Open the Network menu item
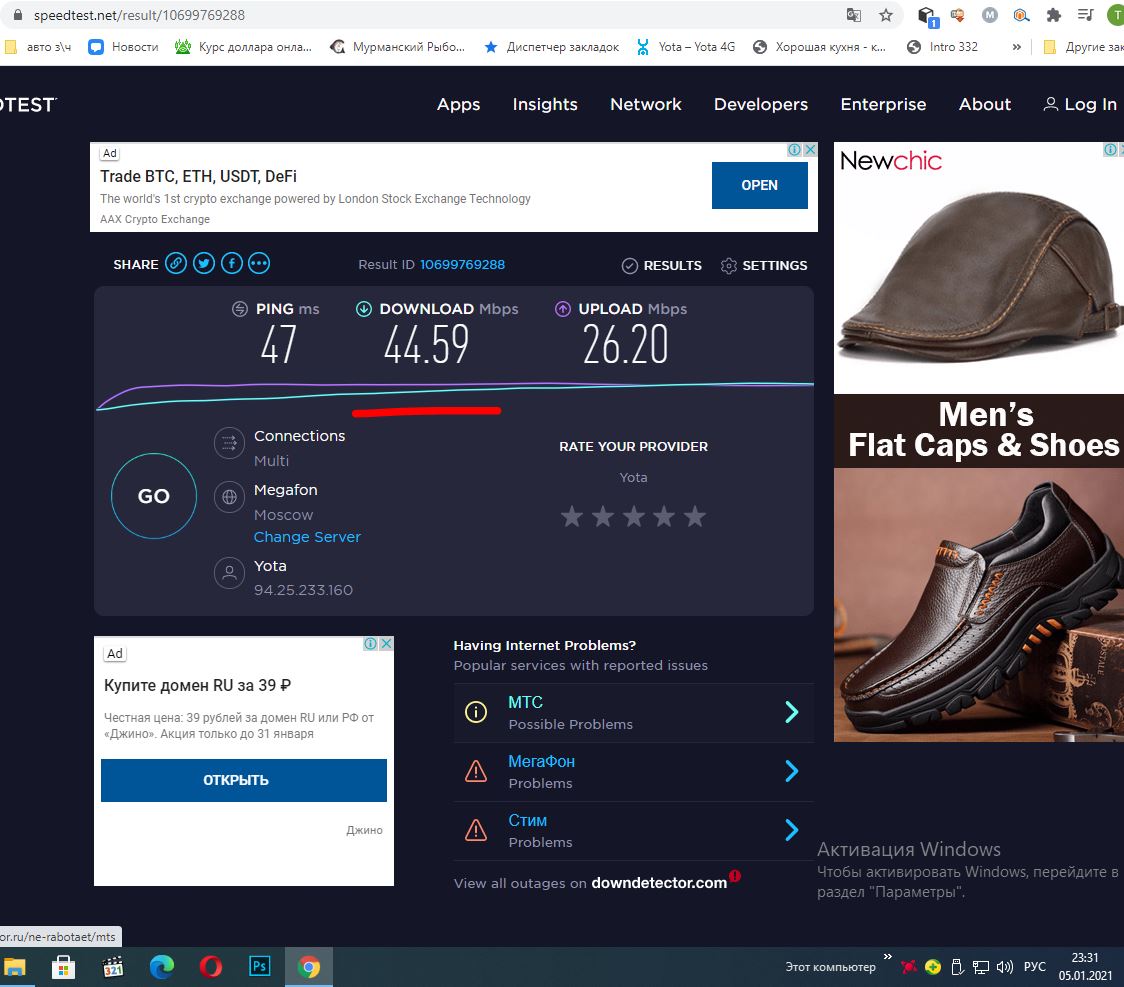The width and height of the screenshot is (1124, 987). [x=646, y=104]
